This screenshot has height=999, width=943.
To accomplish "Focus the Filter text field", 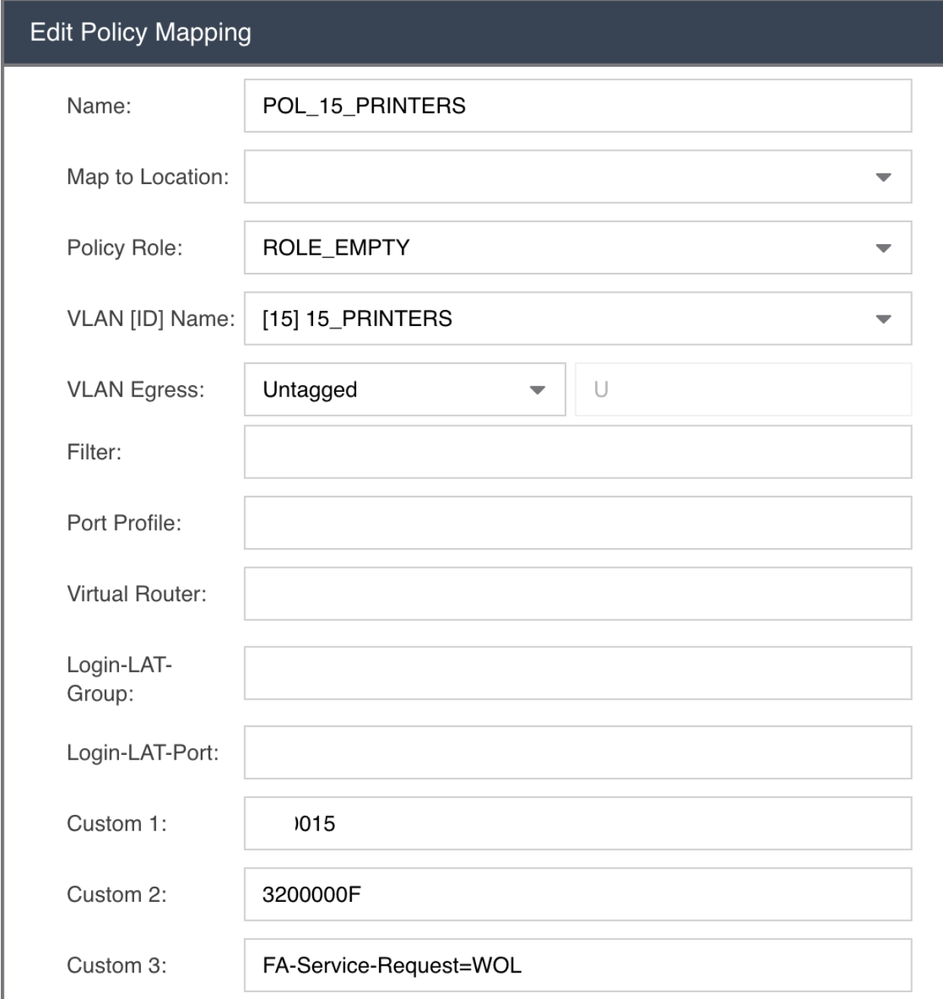I will click(x=578, y=452).
